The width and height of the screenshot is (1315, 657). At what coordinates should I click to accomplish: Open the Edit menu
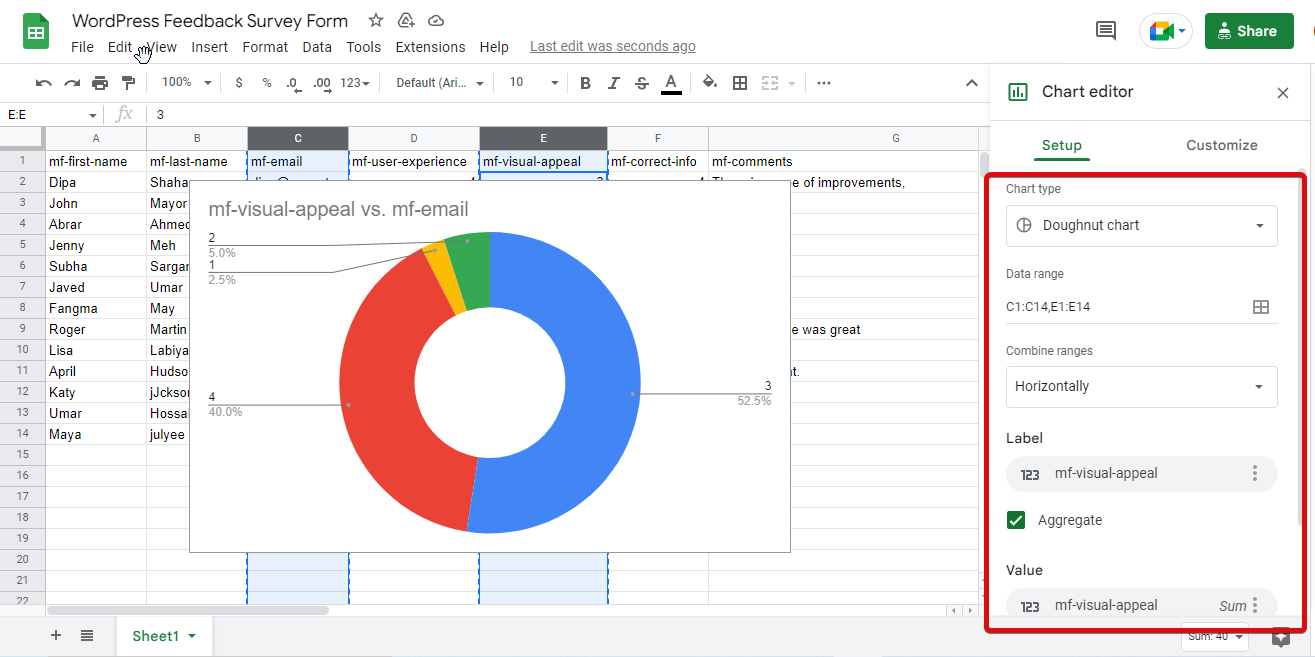[120, 47]
